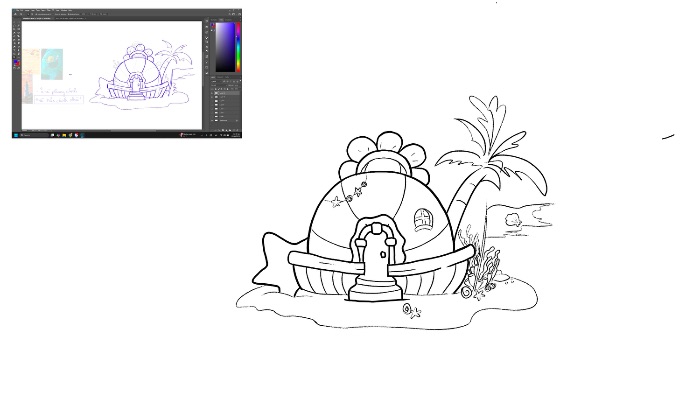
Task: Pick a shade in the Photoshop color field
Action: [225, 47]
